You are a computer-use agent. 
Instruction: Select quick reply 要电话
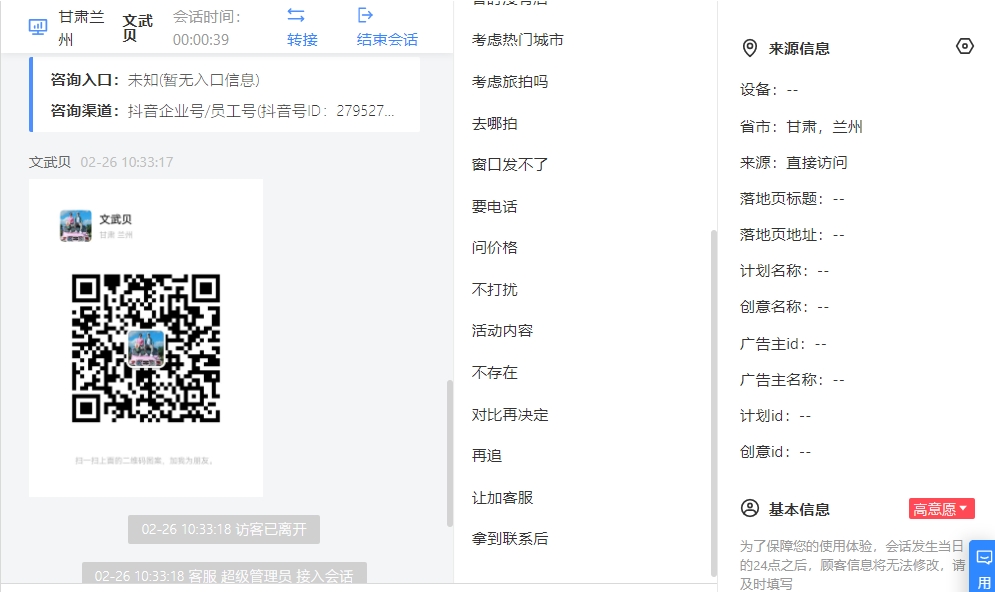pos(494,207)
